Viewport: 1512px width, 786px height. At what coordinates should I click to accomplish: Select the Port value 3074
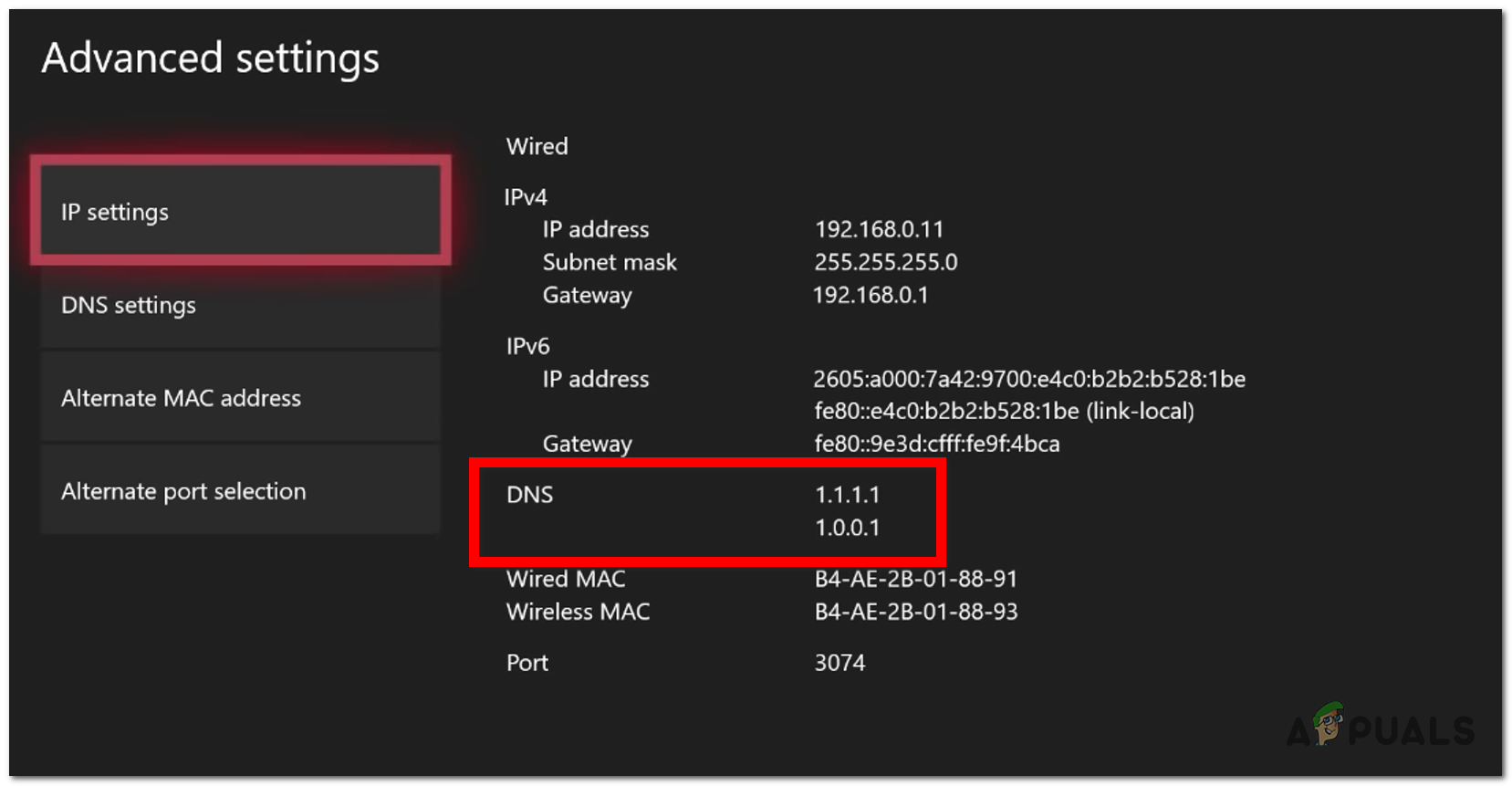click(x=840, y=663)
